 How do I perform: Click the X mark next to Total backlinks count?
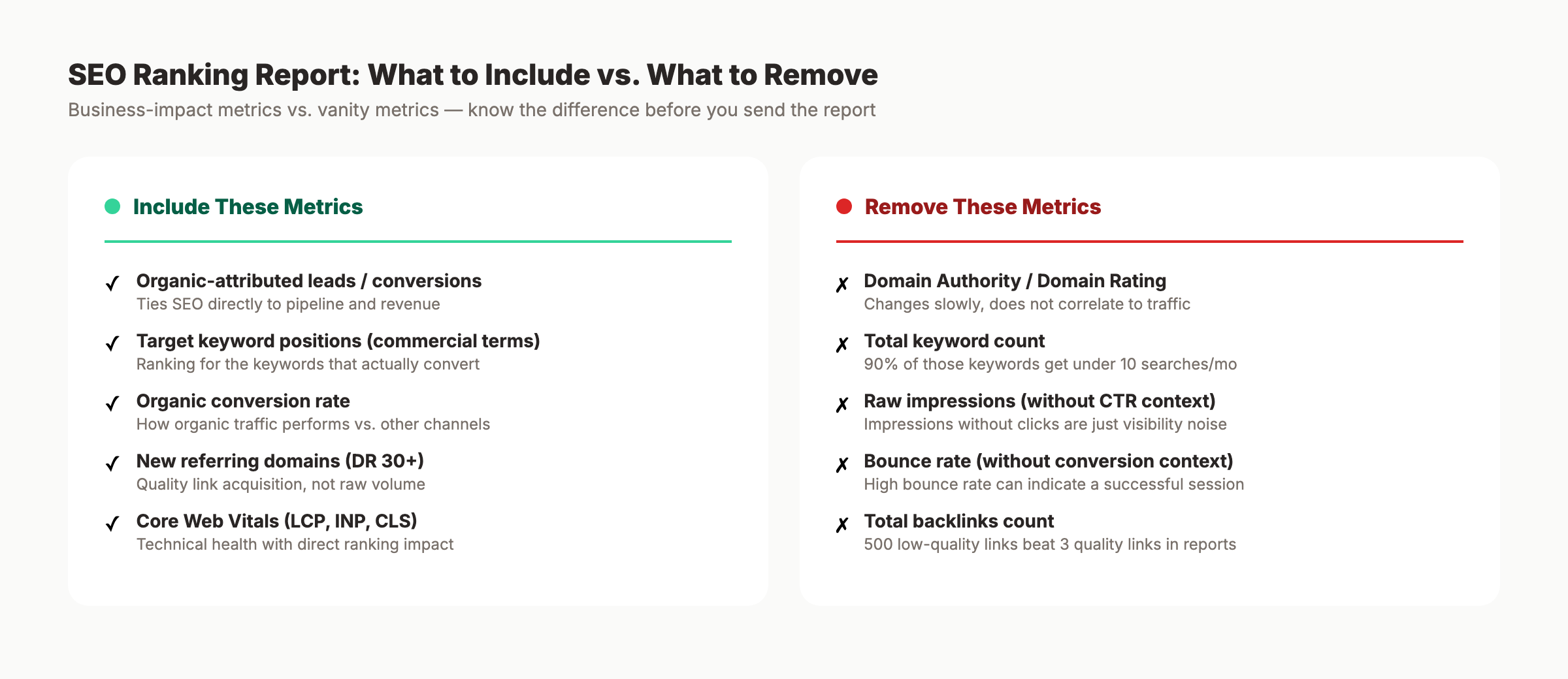click(x=841, y=522)
